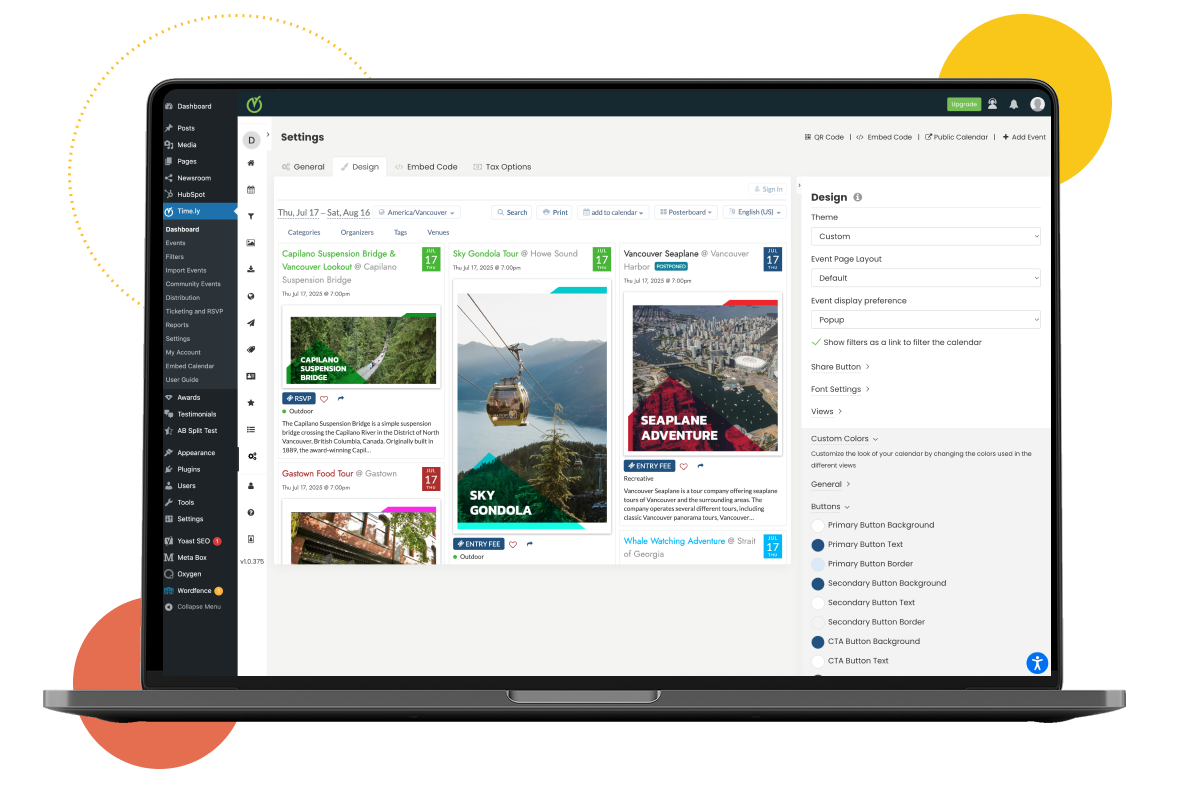This screenshot has width=1200, height=786.
Task: Open the Event Page Layout dropdown
Action: (925, 278)
